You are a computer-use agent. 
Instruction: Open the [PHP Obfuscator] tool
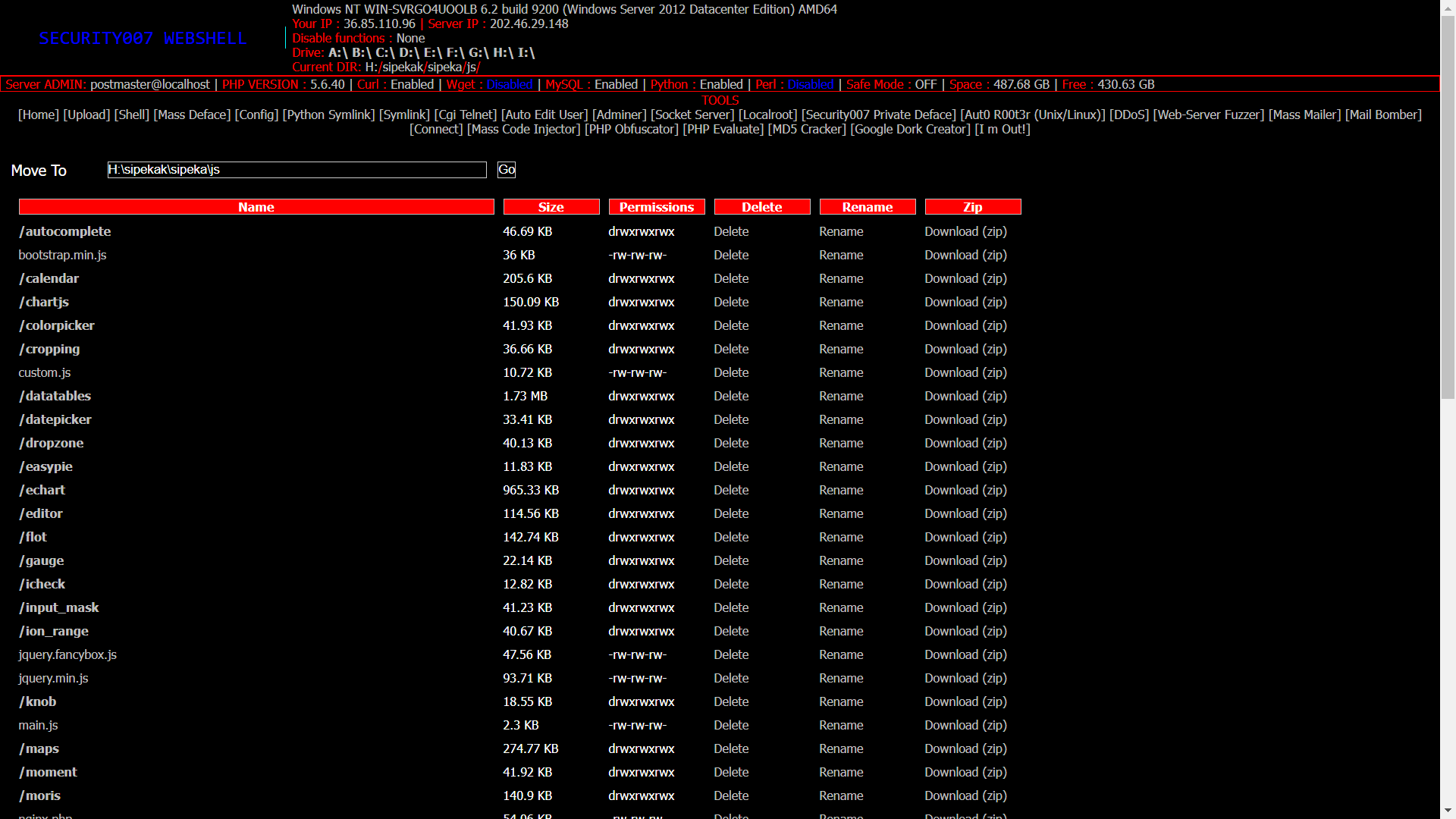pos(631,129)
